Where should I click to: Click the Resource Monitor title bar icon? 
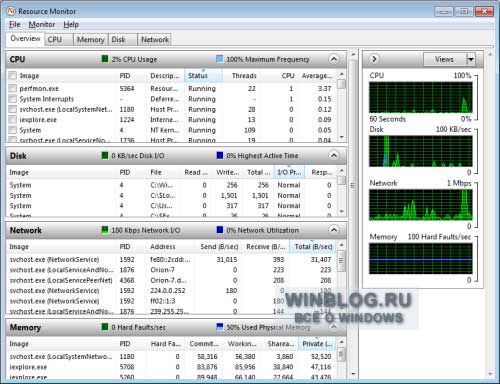pyautogui.click(x=11, y=11)
